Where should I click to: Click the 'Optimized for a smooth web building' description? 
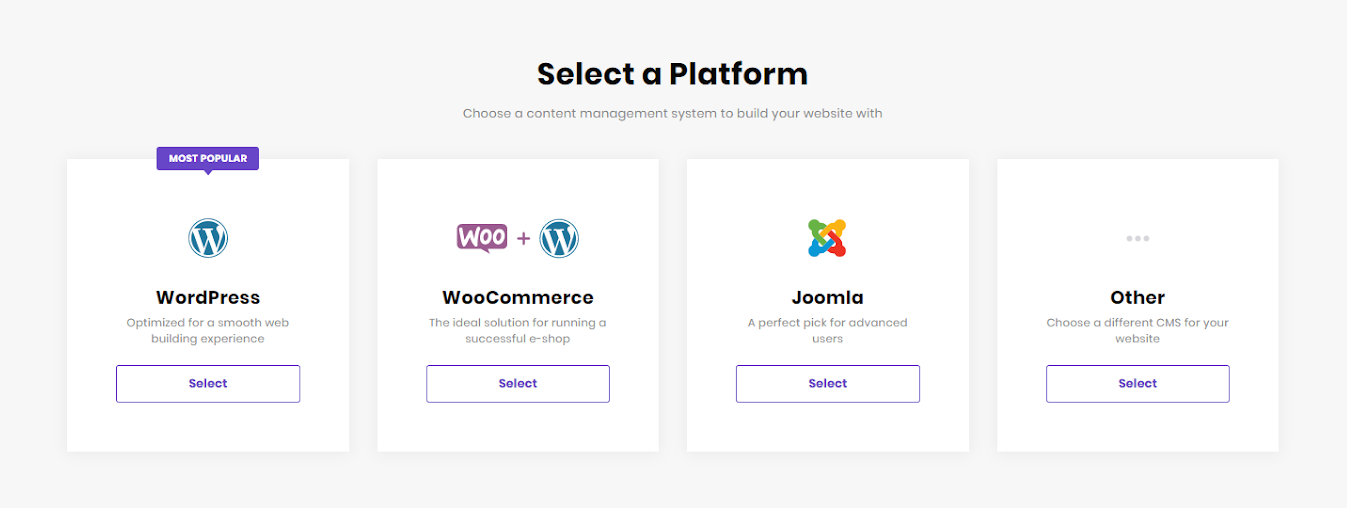(208, 331)
